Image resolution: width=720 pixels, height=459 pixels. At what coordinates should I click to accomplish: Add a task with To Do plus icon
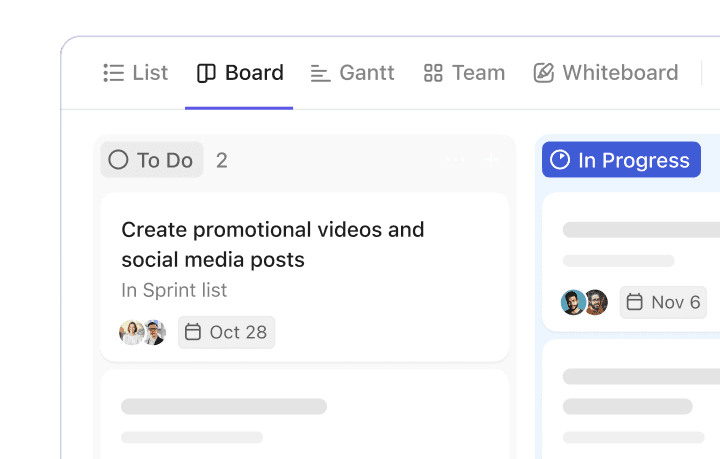click(x=490, y=159)
